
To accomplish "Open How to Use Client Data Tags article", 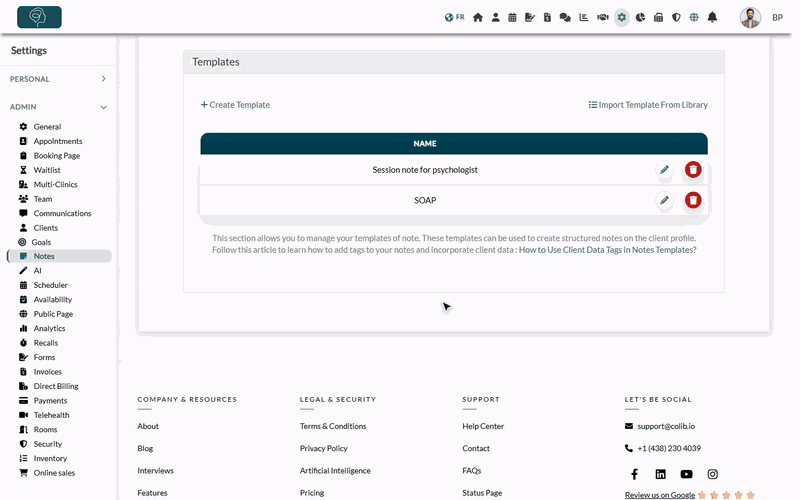I will pos(607,250).
